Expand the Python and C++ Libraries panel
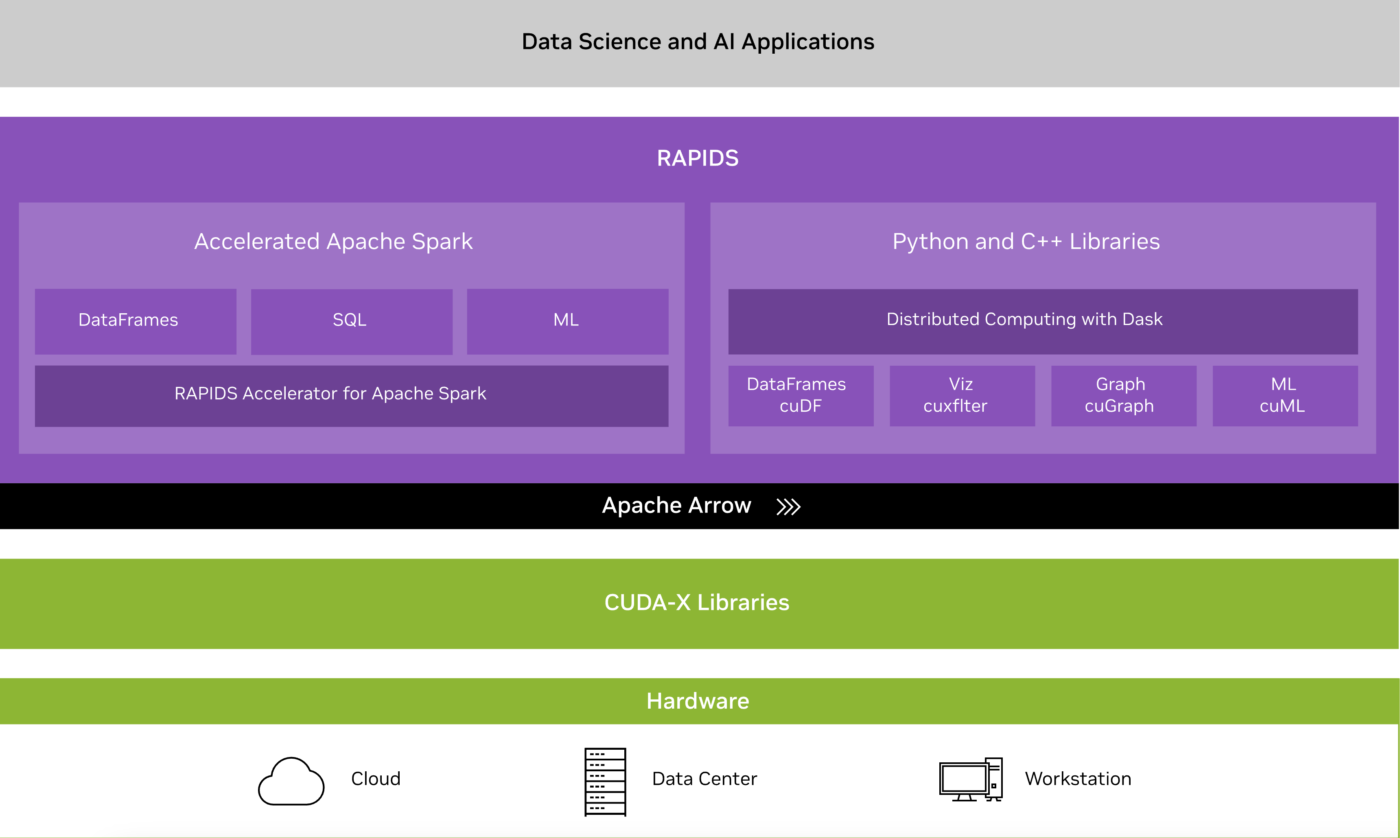The height and width of the screenshot is (838, 1400). click(x=1026, y=241)
